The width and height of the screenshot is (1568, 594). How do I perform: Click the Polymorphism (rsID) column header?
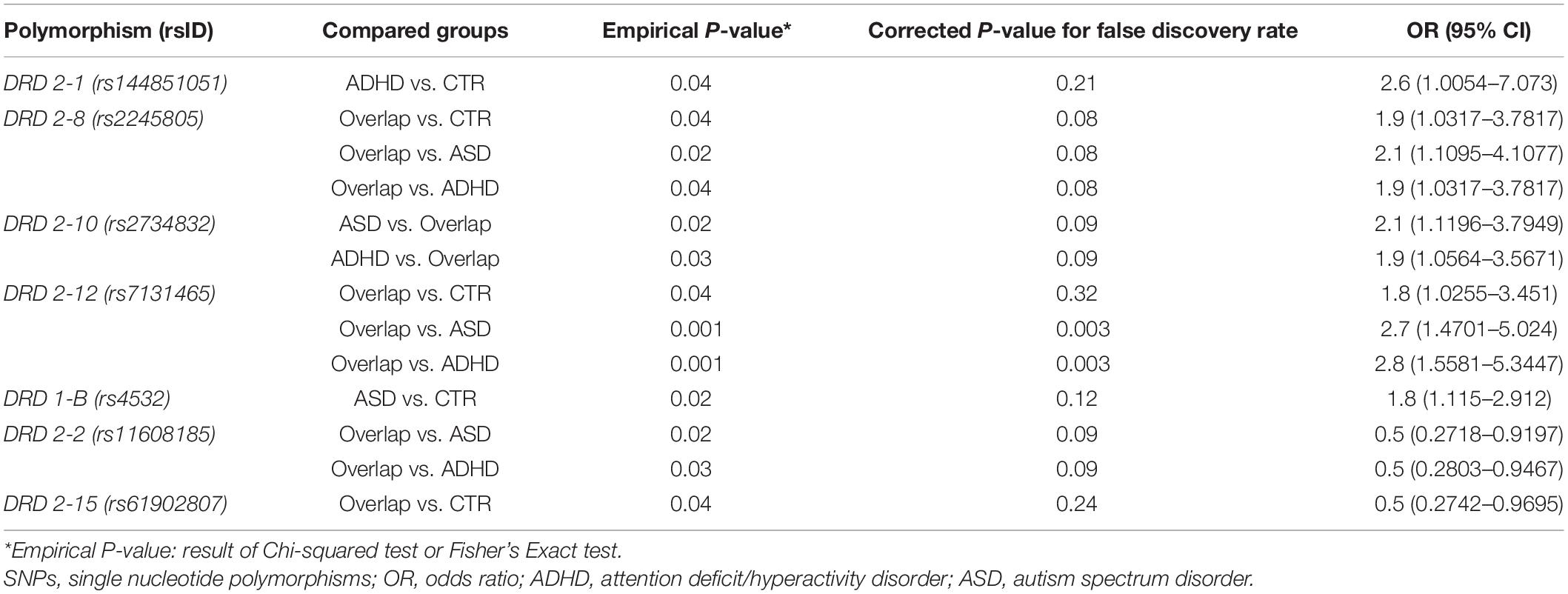click(x=108, y=30)
